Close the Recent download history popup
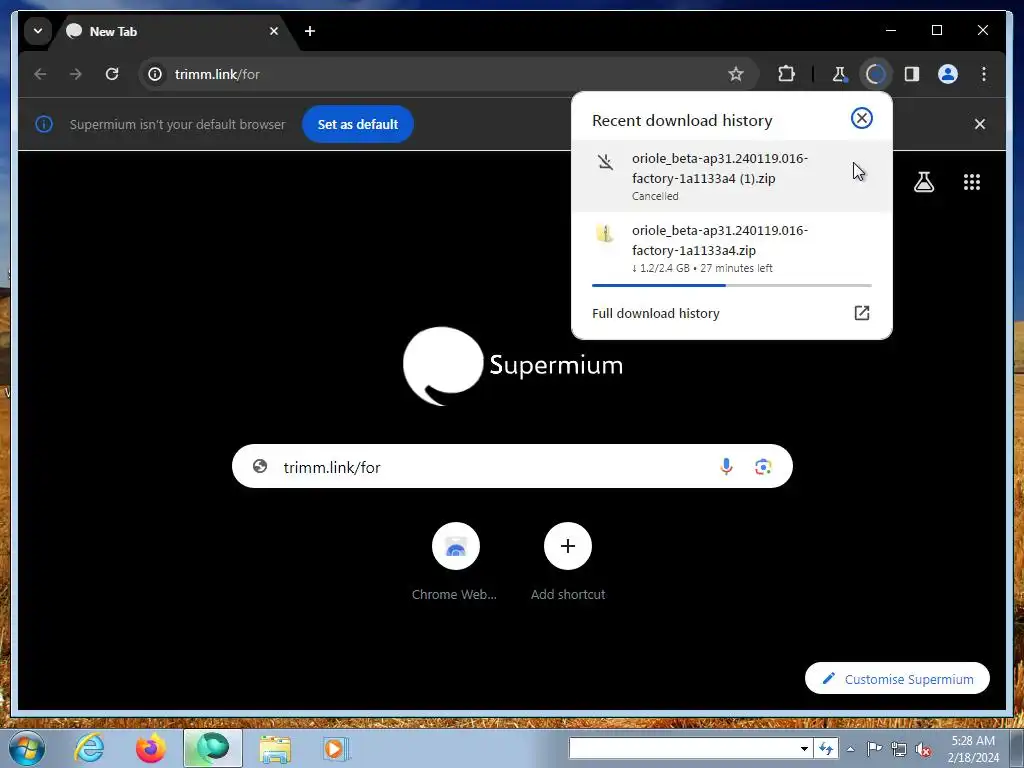Image resolution: width=1024 pixels, height=768 pixels. 862,118
